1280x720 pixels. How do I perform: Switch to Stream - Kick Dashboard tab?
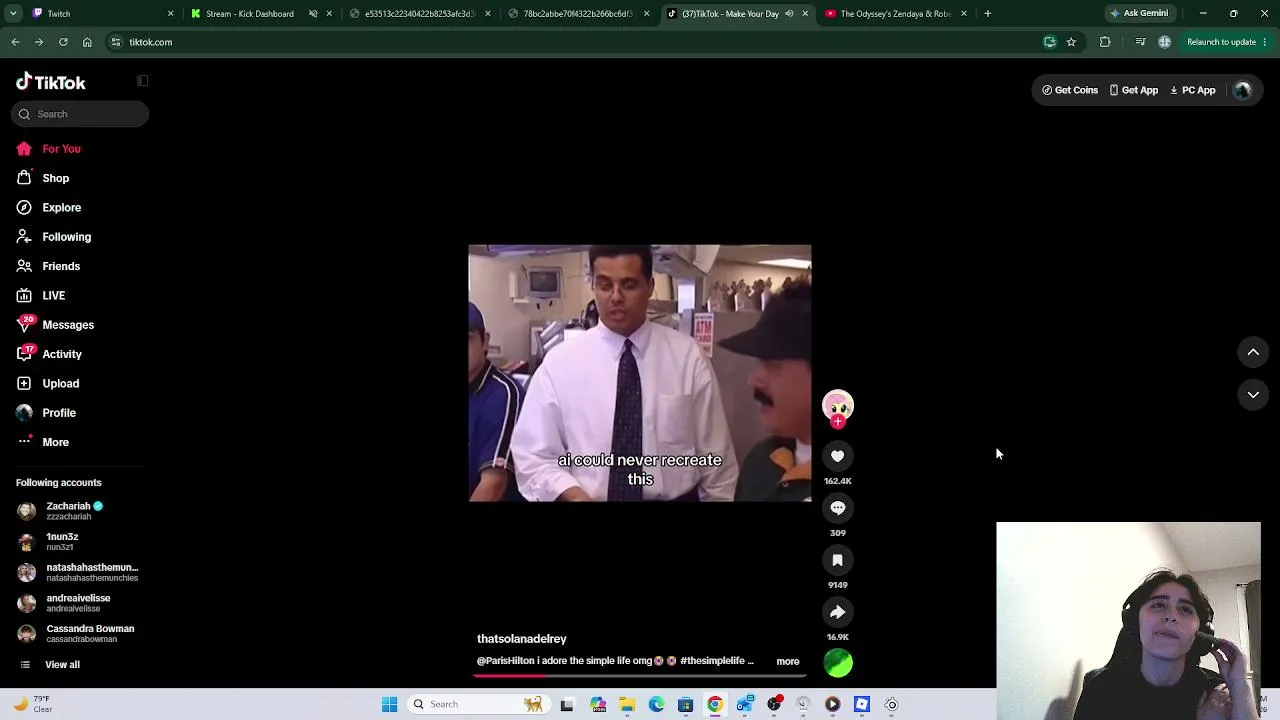point(250,14)
